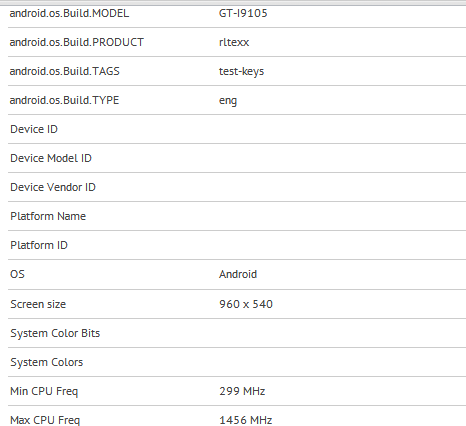Image resolution: width=466 pixels, height=426 pixels.
Task: Click the System Colors row label
Action: coord(47,362)
